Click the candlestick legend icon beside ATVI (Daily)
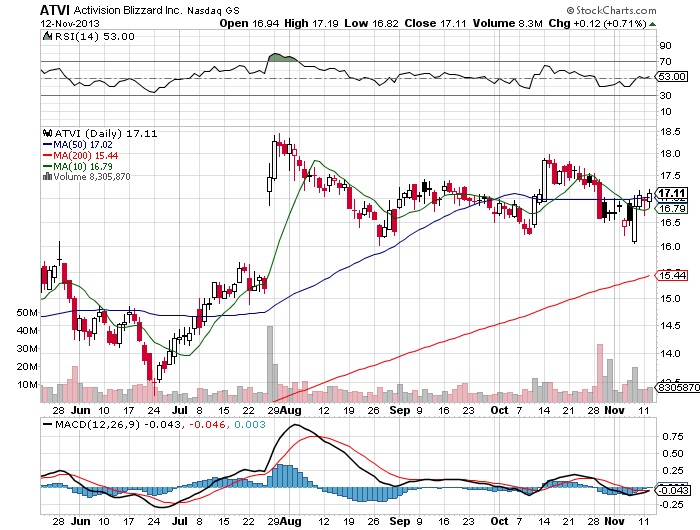The height and width of the screenshot is (530, 700). pyautogui.click(x=47, y=133)
